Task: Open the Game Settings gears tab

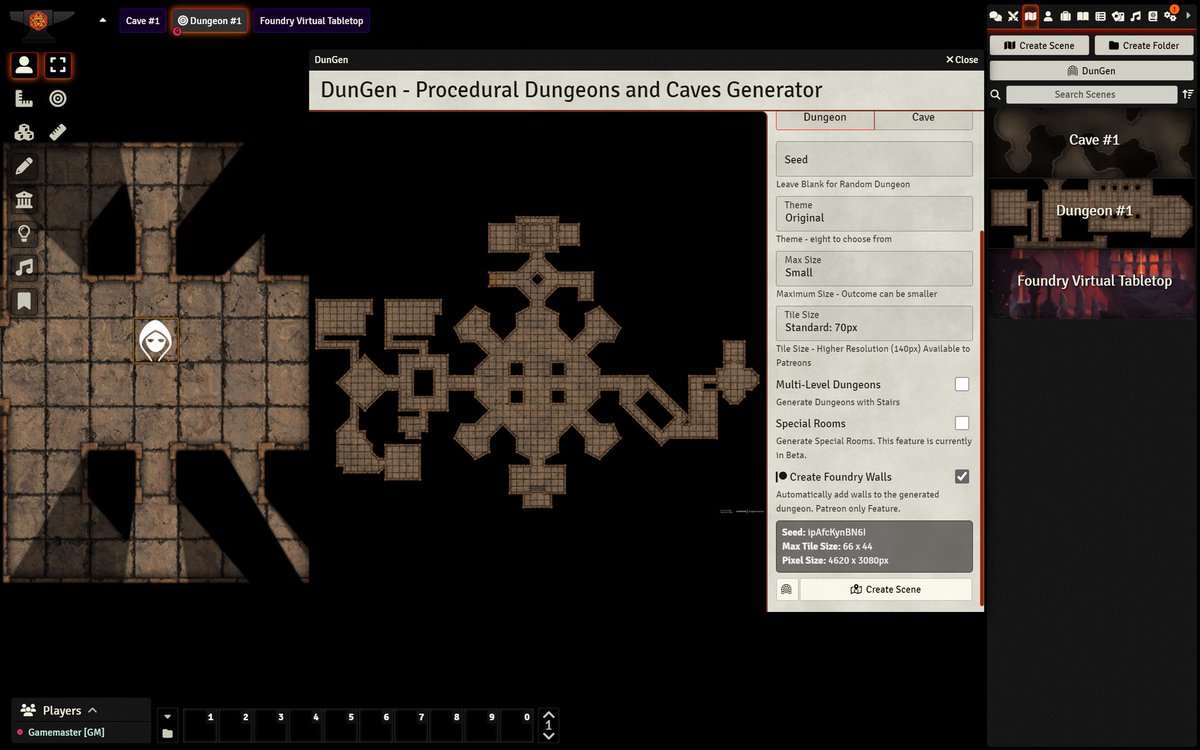Action: click(x=1170, y=16)
